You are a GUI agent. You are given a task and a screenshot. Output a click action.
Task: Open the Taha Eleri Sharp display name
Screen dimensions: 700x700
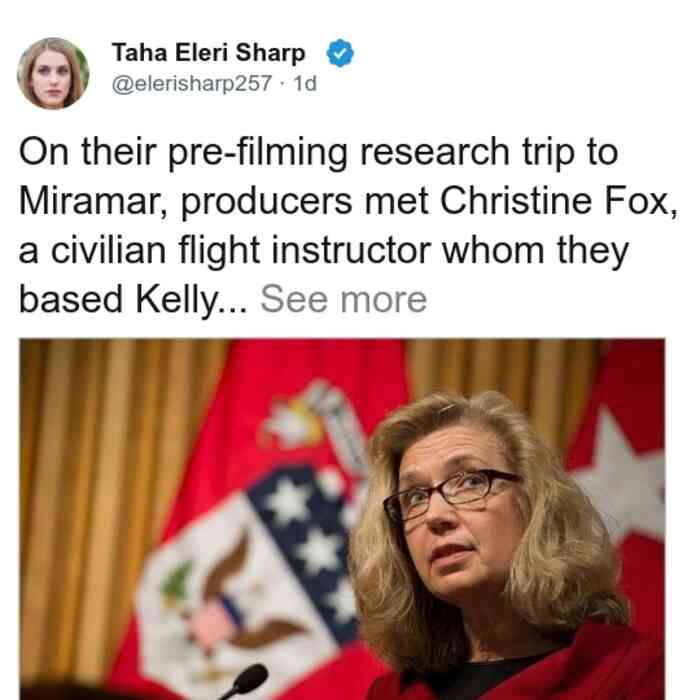pos(208,53)
